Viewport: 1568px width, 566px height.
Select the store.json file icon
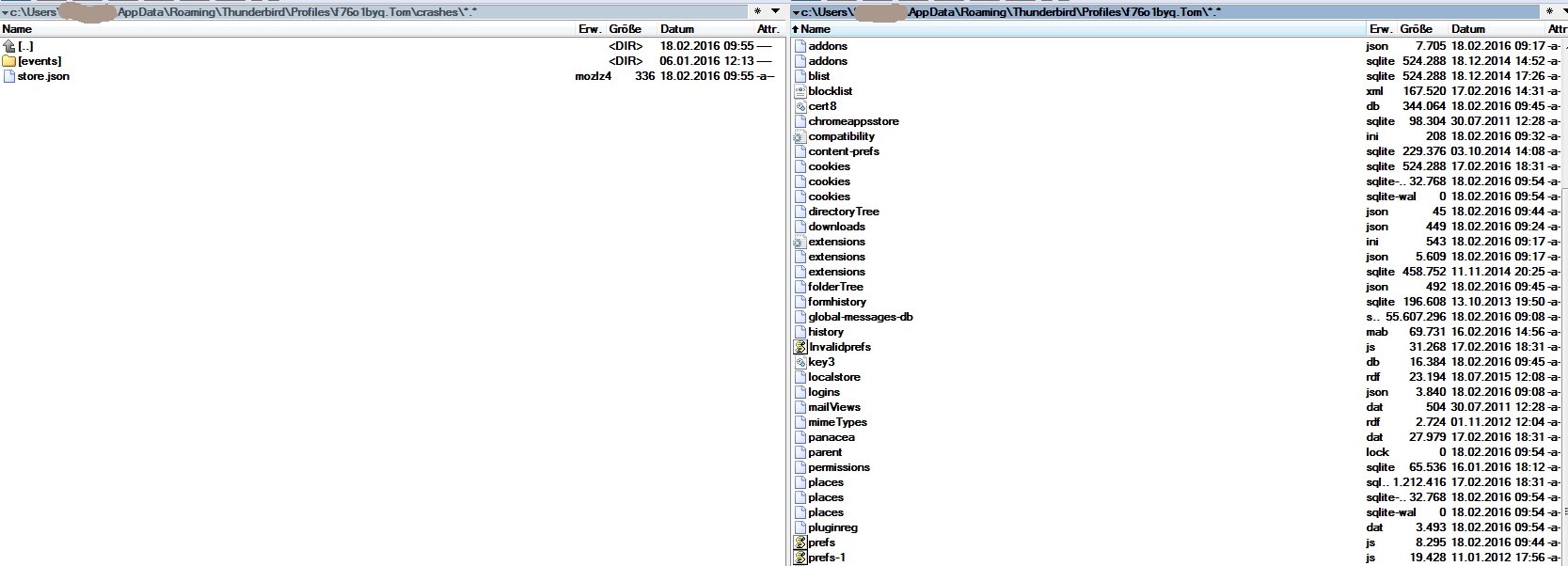(x=9, y=76)
